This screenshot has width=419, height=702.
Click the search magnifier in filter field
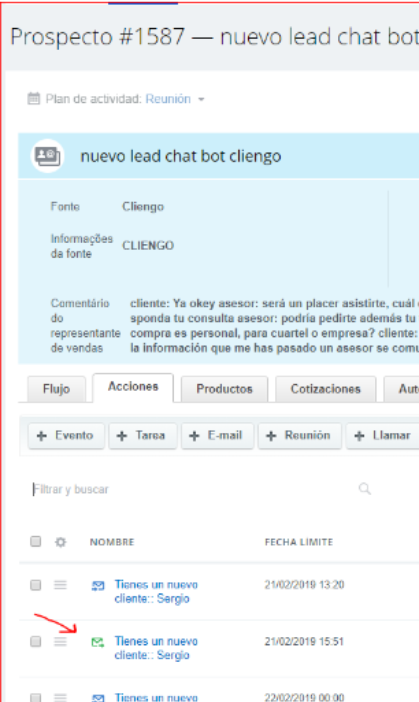click(365, 488)
